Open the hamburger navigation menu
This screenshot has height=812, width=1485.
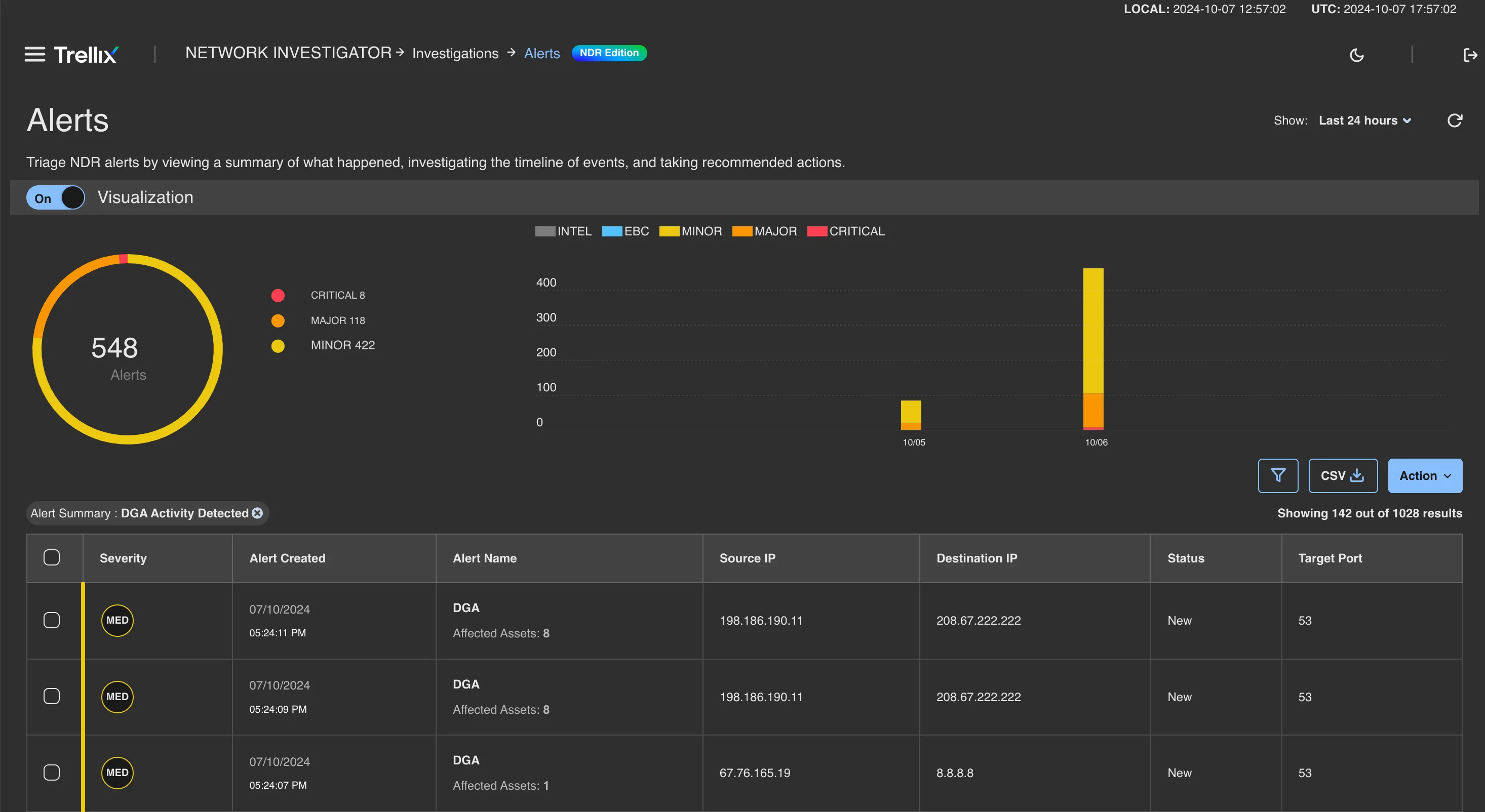click(x=34, y=54)
